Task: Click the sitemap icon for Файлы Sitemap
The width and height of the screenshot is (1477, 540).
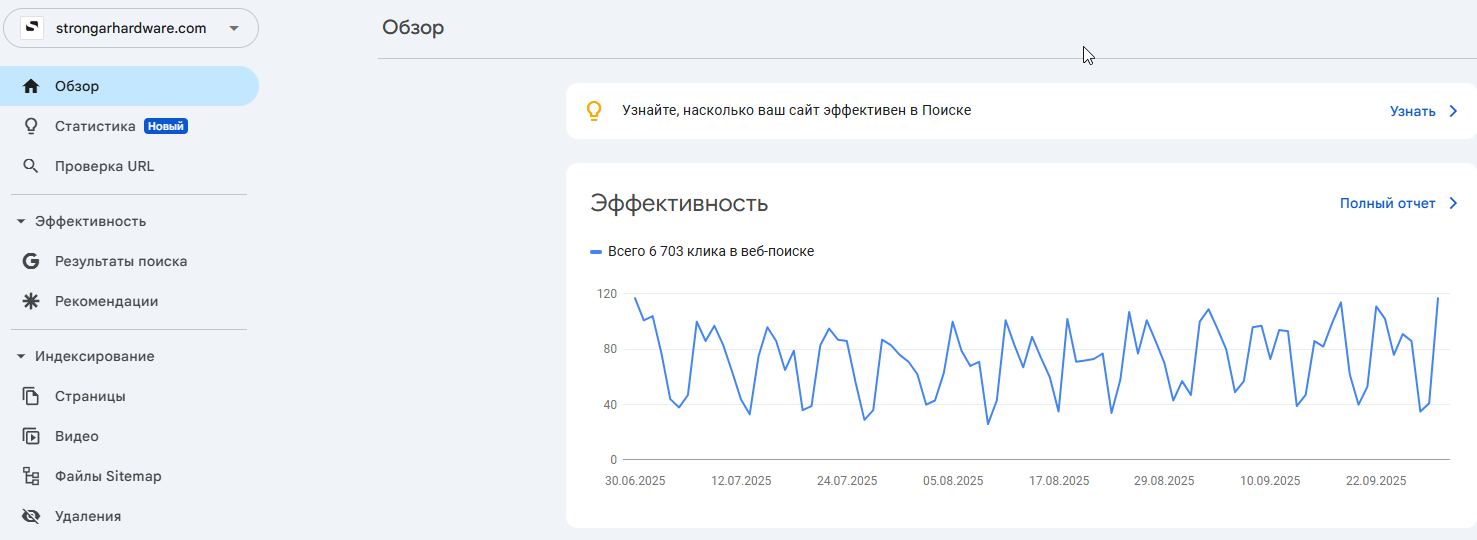Action: point(31,476)
